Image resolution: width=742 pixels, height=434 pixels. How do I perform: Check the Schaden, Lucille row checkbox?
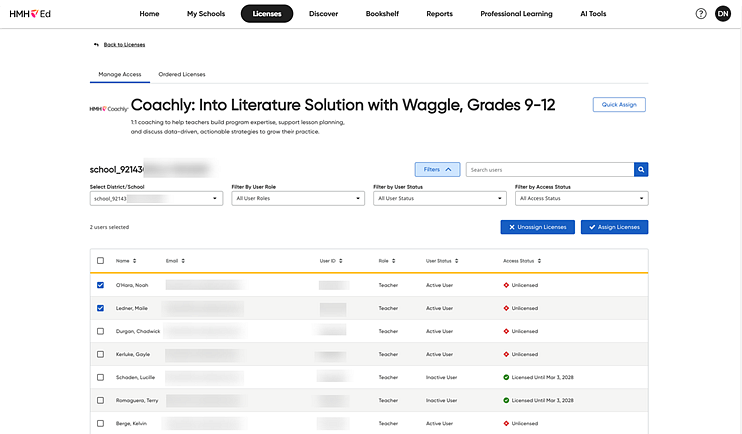100,377
